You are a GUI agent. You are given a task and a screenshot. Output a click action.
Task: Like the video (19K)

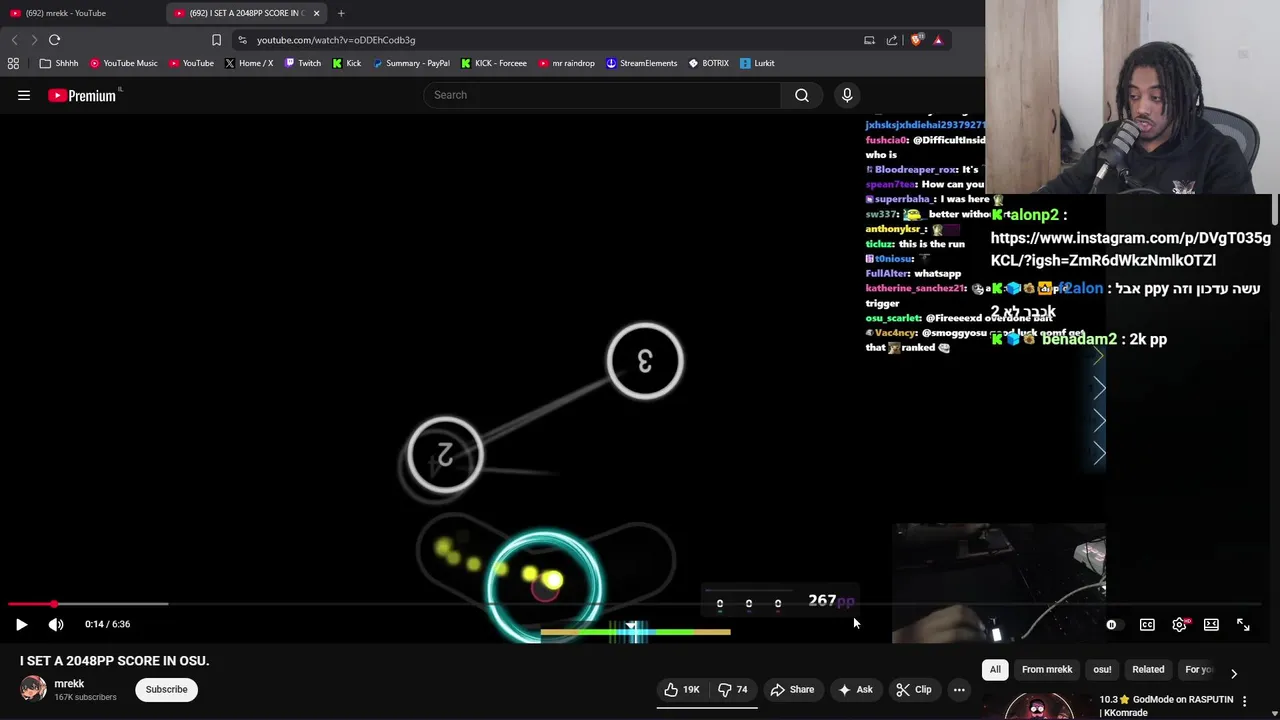[x=681, y=689]
